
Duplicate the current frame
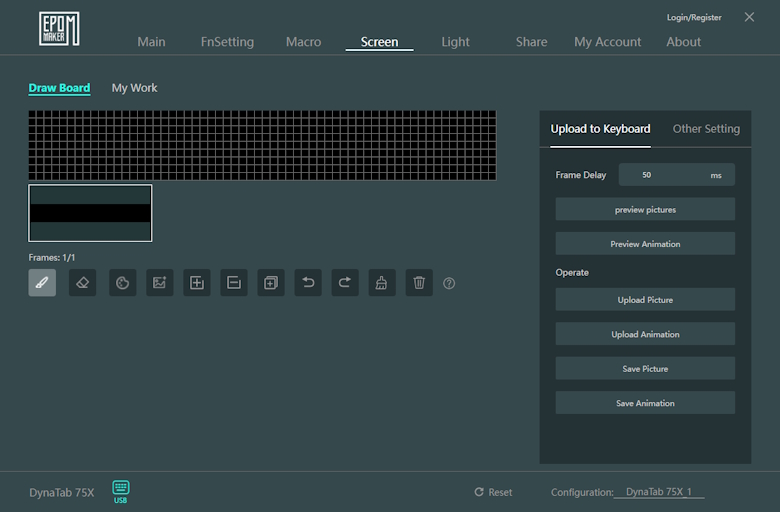click(271, 283)
